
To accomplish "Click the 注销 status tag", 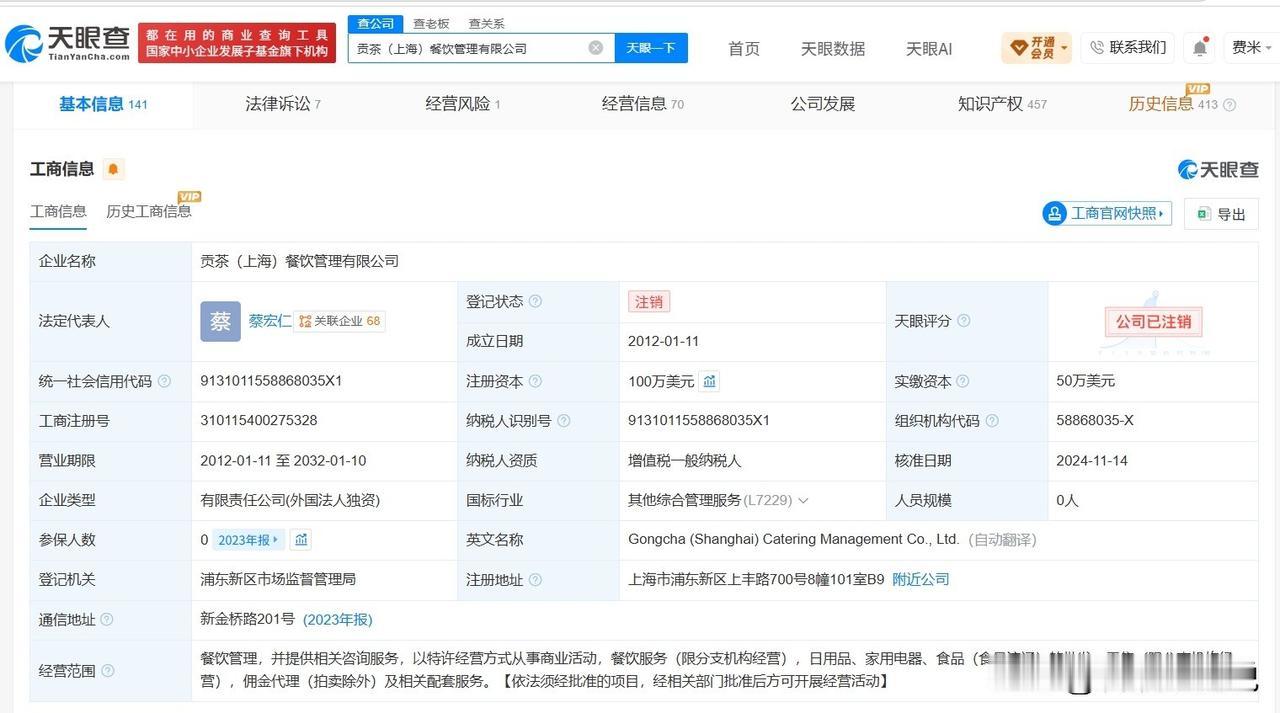I will click(x=649, y=301).
